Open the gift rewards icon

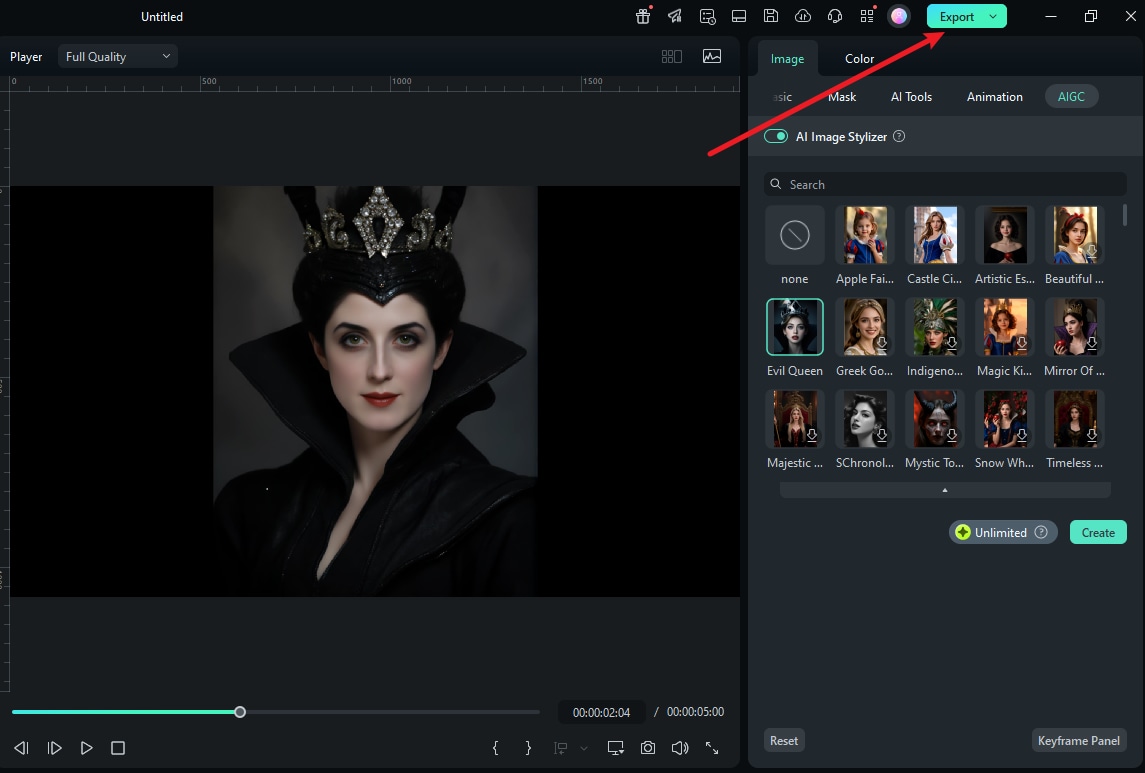[x=643, y=16]
